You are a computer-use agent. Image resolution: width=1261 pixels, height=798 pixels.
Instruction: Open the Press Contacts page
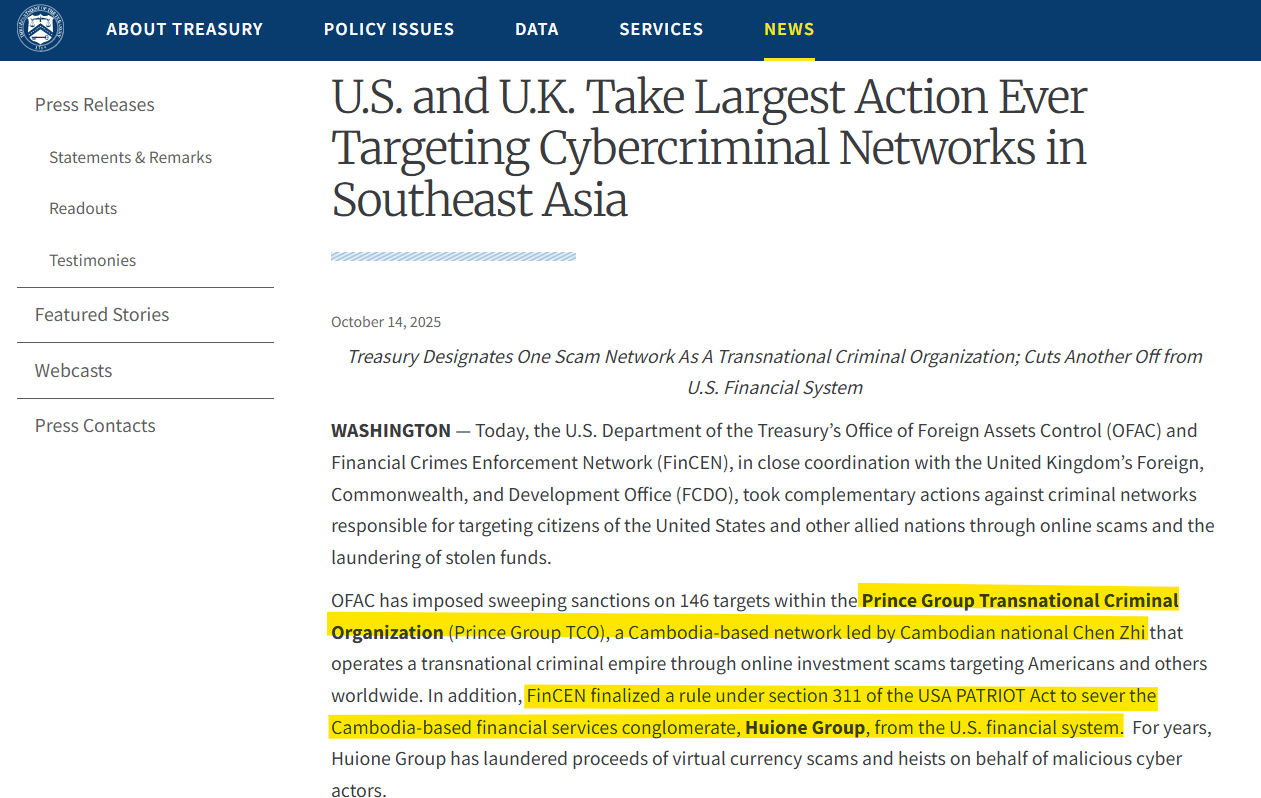95,425
